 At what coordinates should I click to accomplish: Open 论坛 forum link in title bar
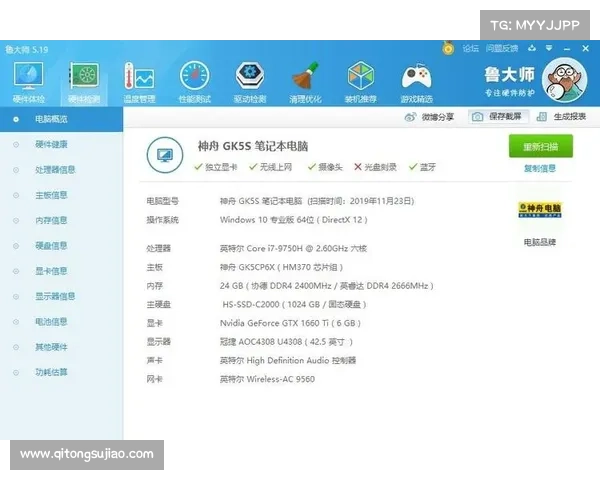coord(469,48)
